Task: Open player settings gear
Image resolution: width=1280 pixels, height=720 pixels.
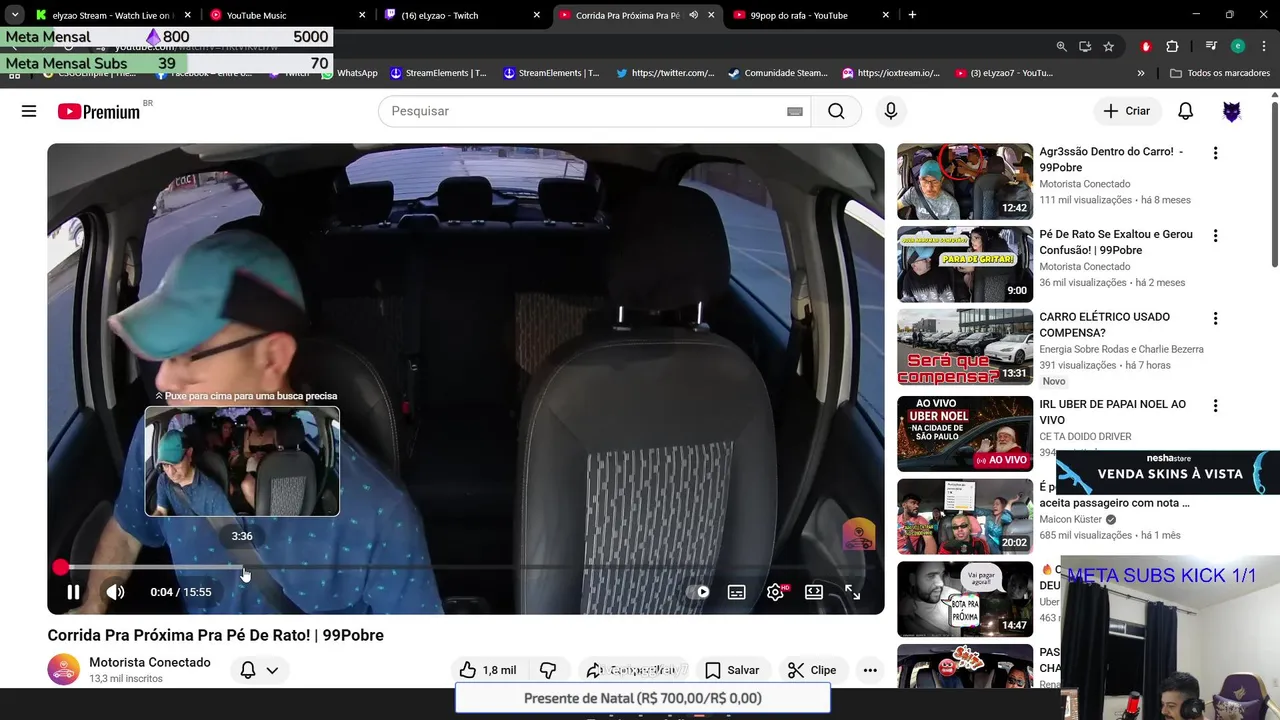Action: (776, 592)
